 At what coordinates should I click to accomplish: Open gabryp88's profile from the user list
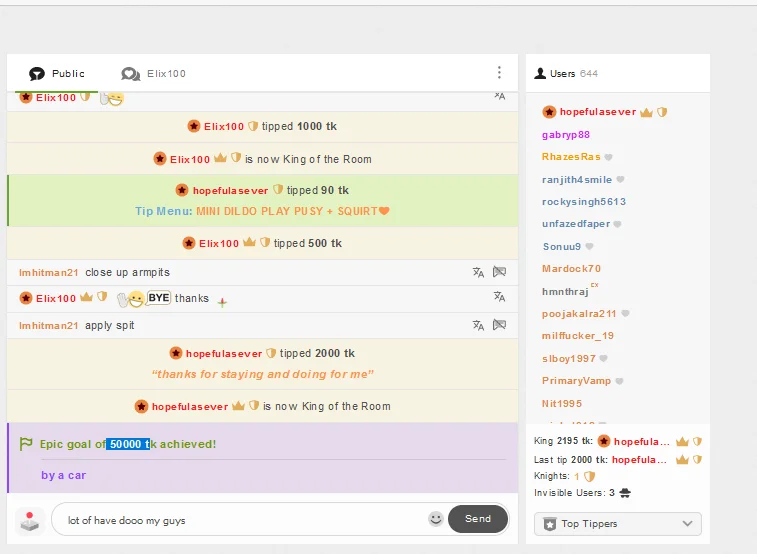click(x=566, y=134)
